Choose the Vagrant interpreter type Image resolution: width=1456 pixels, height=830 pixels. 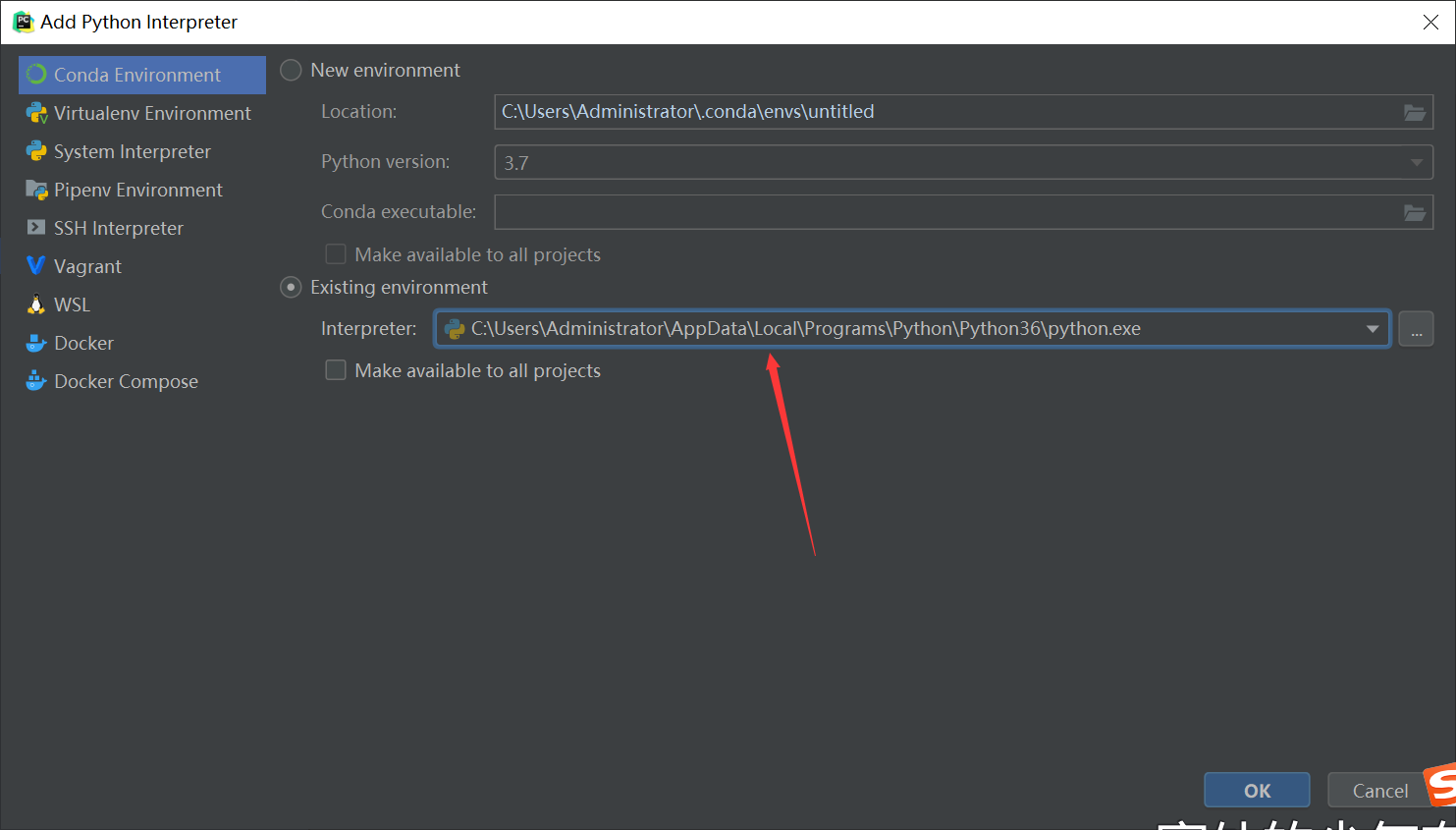(142, 266)
